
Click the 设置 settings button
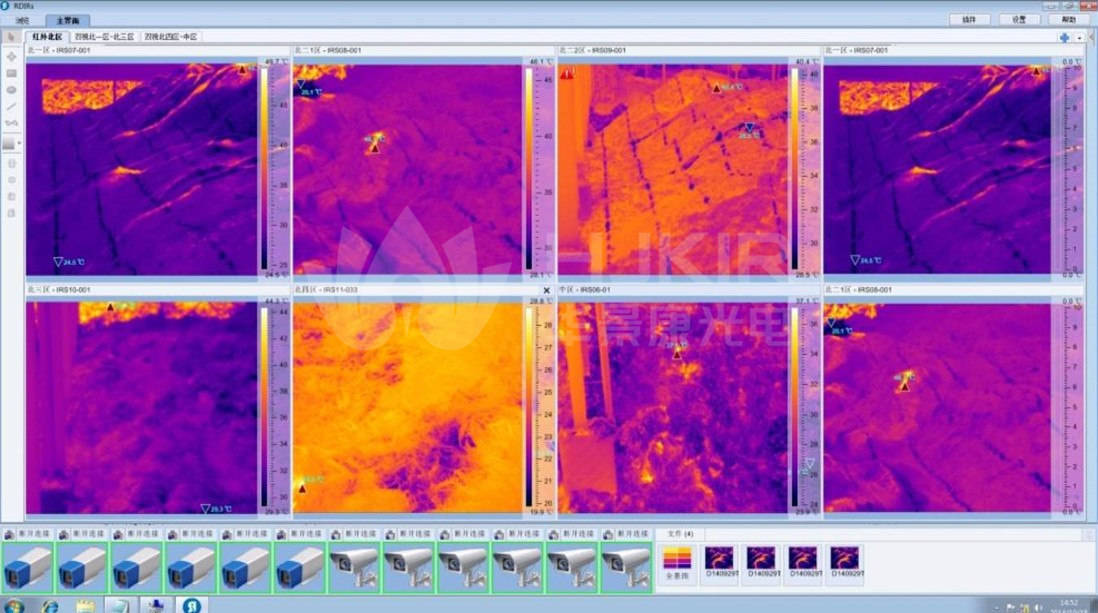tap(1019, 19)
